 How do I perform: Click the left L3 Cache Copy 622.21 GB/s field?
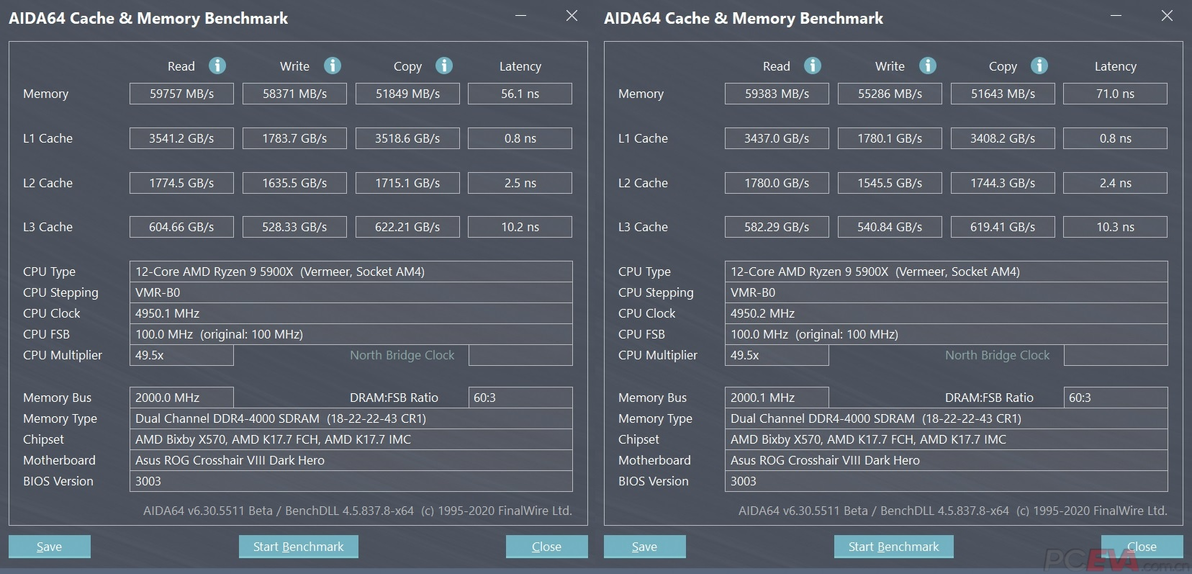(407, 227)
